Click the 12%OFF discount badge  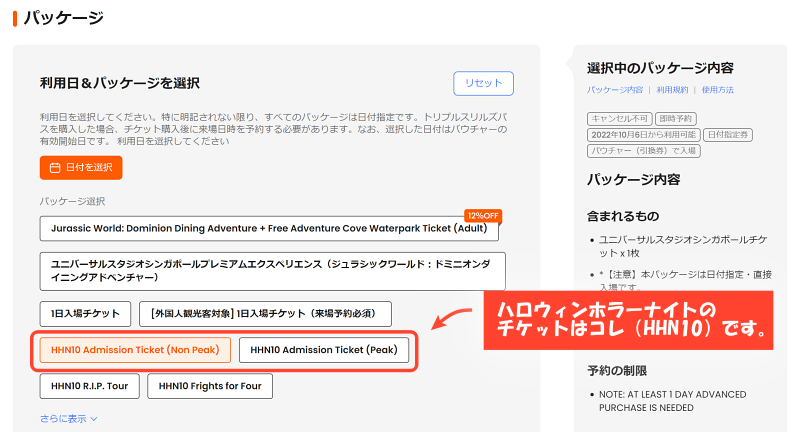pos(483,216)
